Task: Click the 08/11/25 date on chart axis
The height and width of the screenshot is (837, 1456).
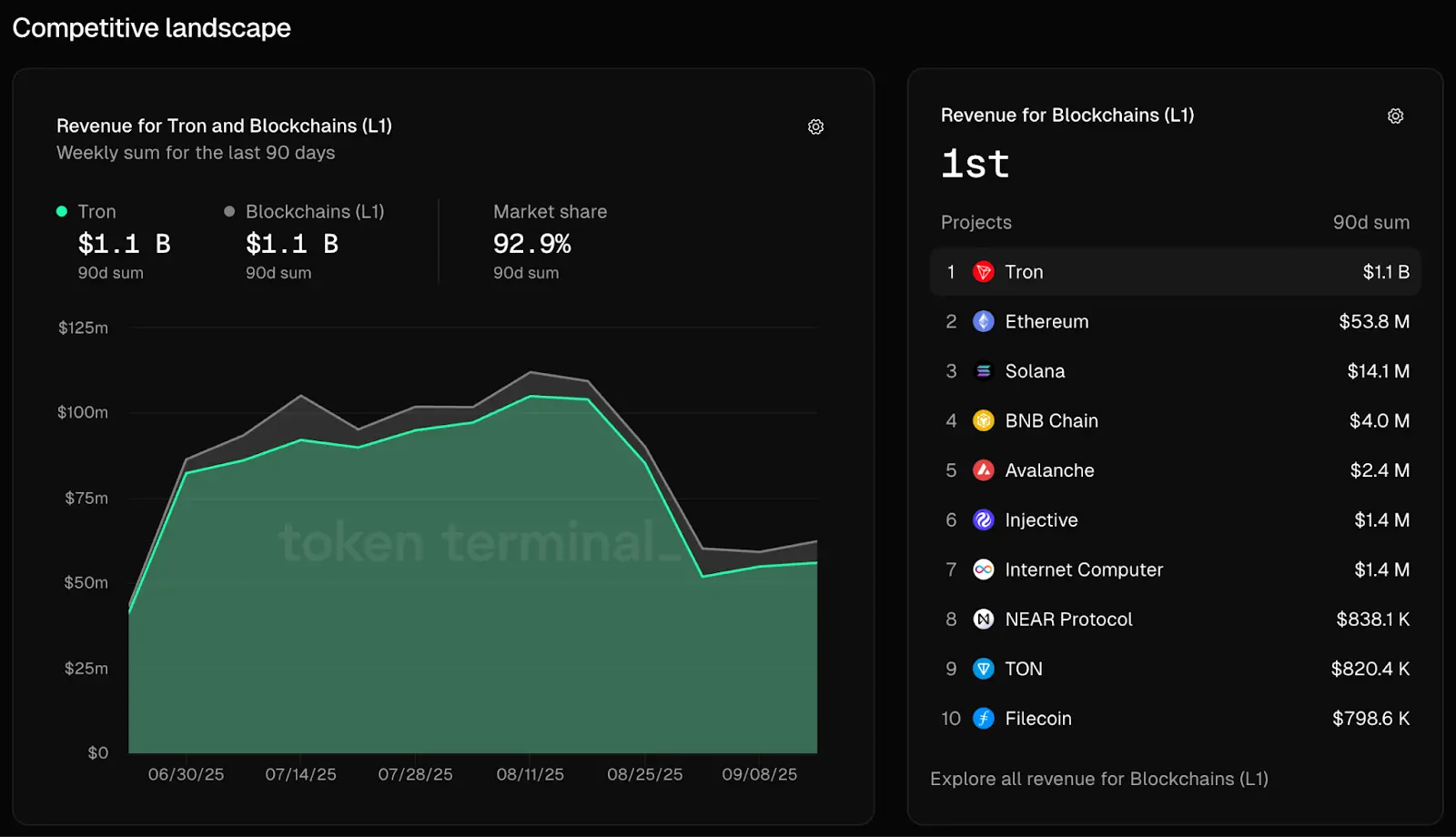Action: coord(530,774)
